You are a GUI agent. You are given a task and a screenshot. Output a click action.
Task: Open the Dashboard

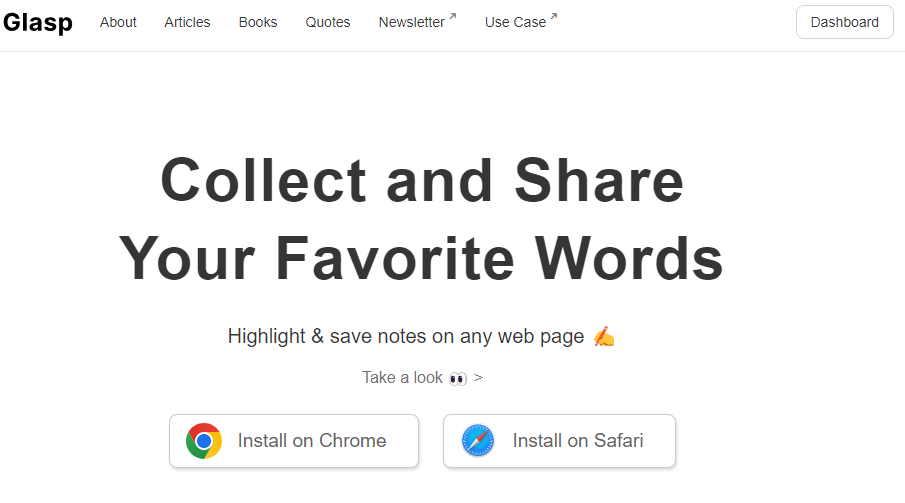pos(844,22)
